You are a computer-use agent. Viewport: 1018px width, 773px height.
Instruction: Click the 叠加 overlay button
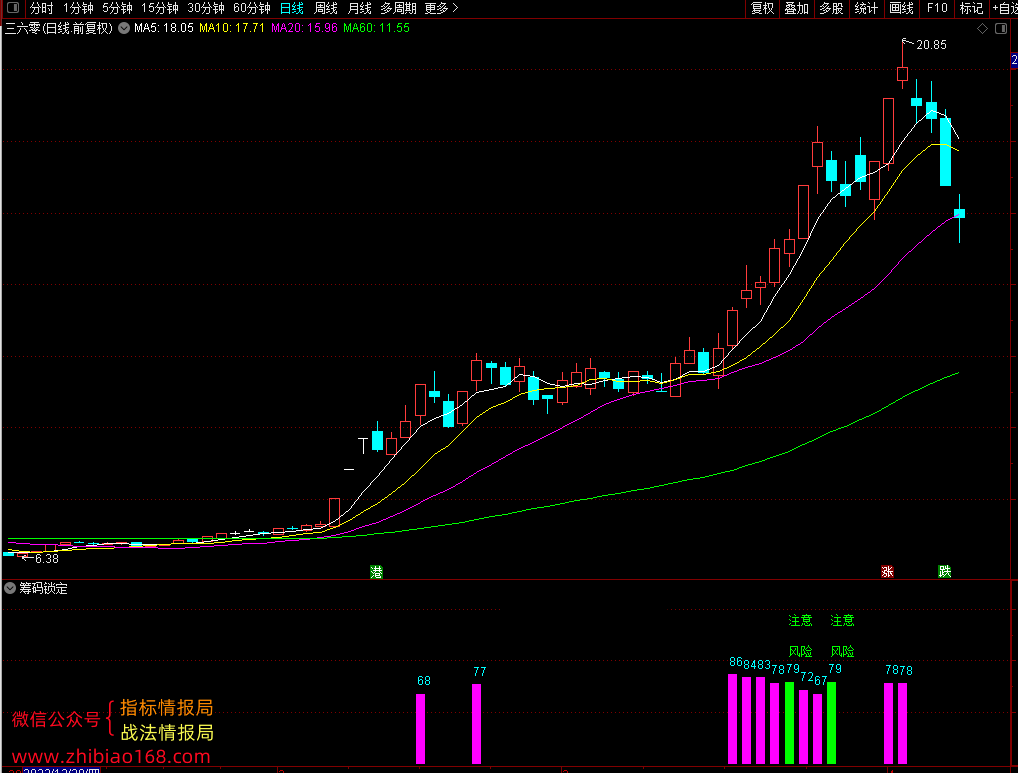797,8
